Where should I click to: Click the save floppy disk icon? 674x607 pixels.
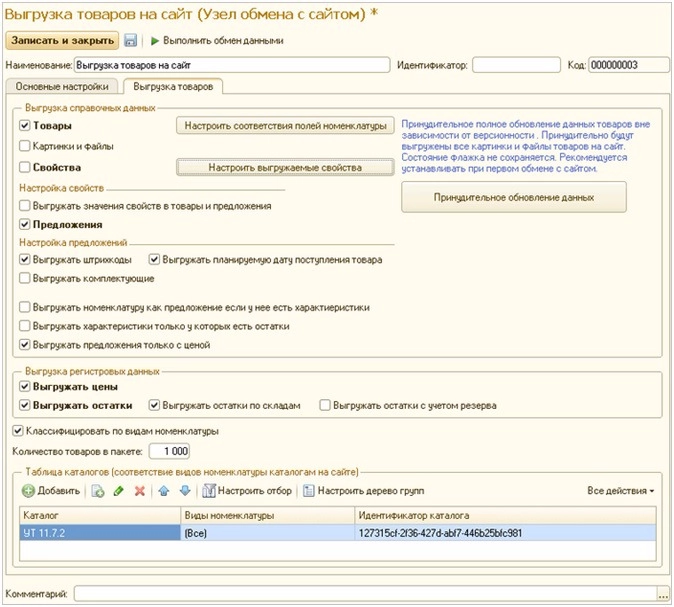(130, 41)
